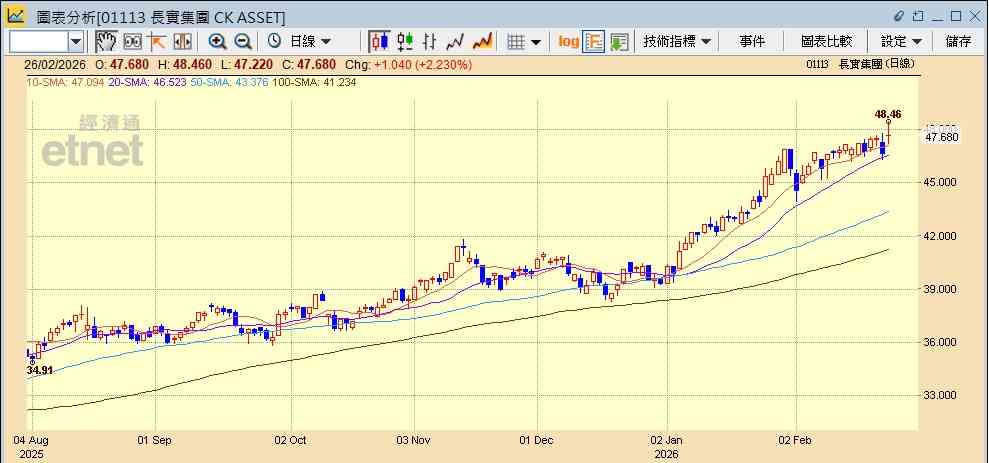This screenshot has height=463, width=989.
Task: Open the 技術指標 dropdown menu
Action: pyautogui.click(x=677, y=42)
